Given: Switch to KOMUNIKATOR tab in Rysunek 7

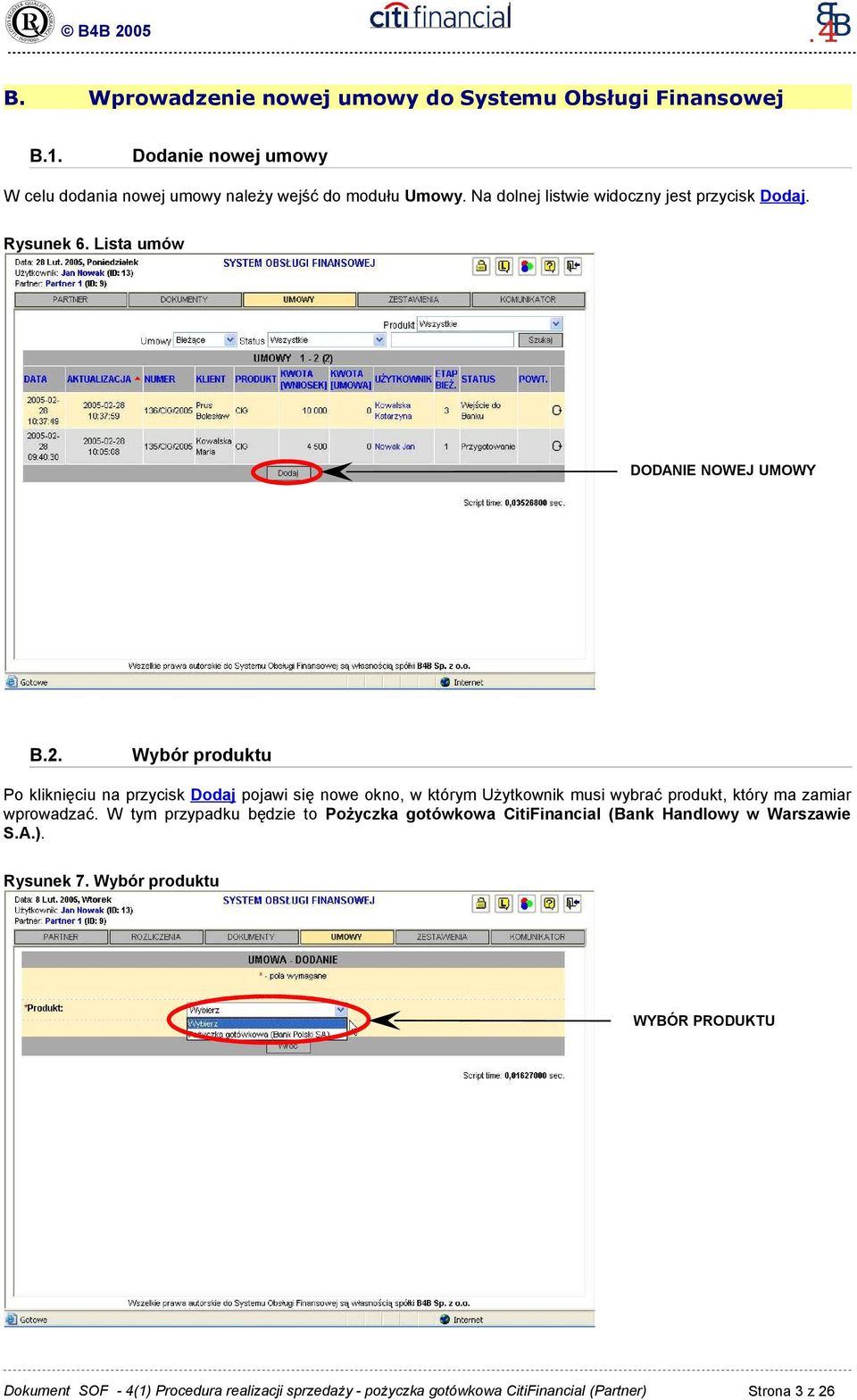Looking at the screenshot, I should click(x=537, y=937).
